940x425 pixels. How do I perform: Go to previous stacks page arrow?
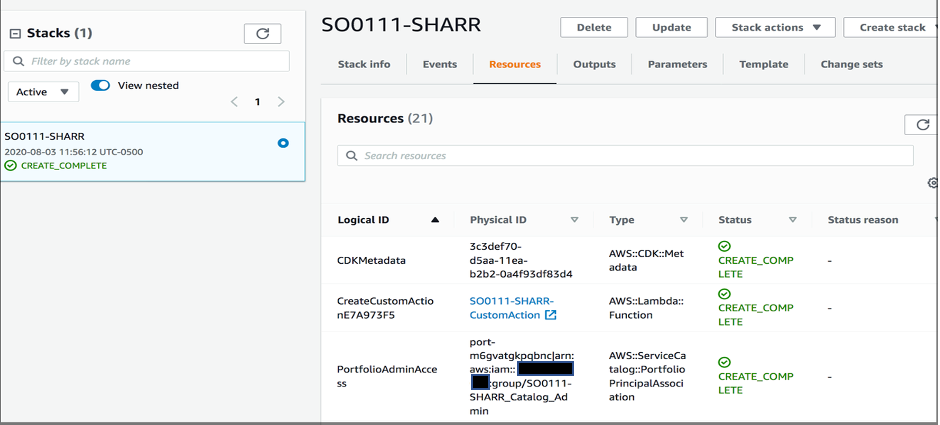click(x=234, y=102)
